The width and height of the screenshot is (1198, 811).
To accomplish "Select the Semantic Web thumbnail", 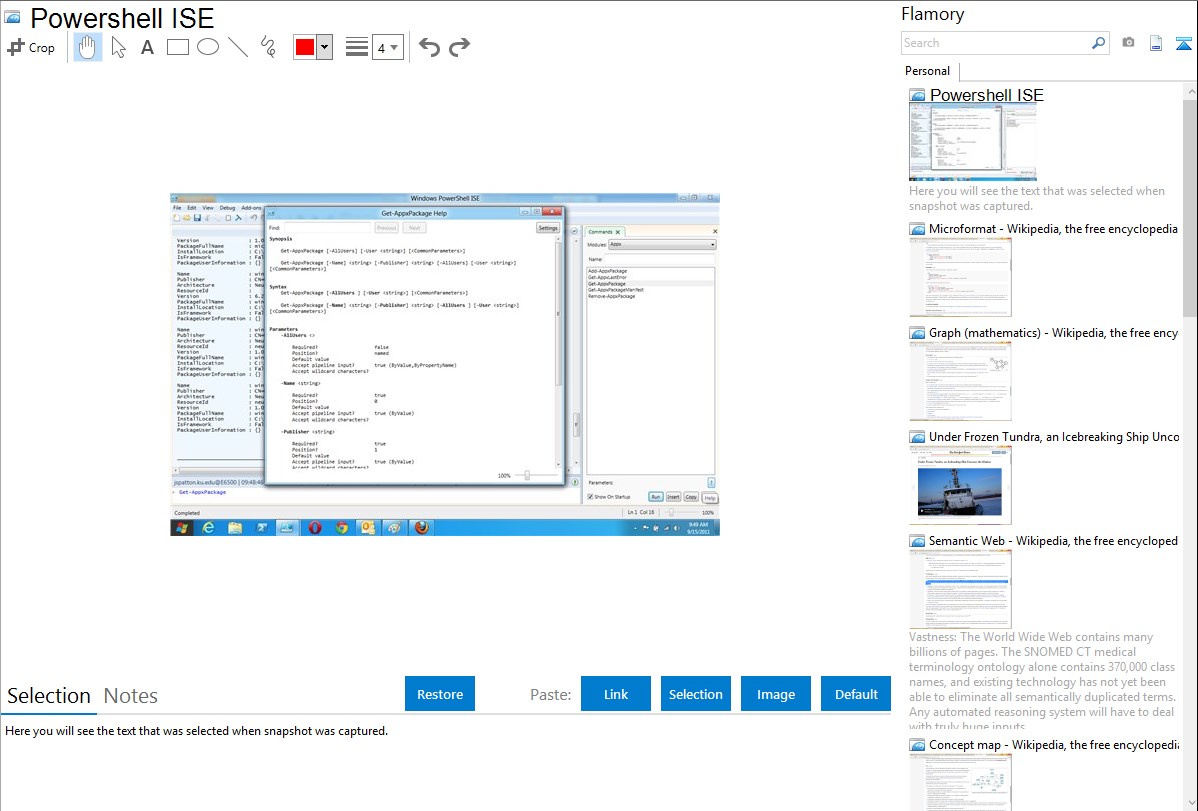I will [960, 589].
